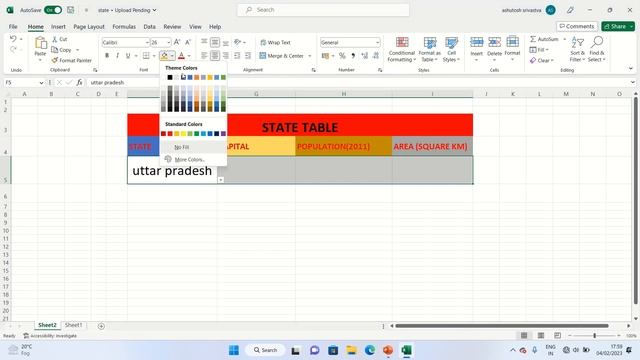Screen dimensions: 640x360
Task: Click the Undo arrow icon
Action: (13, 39)
